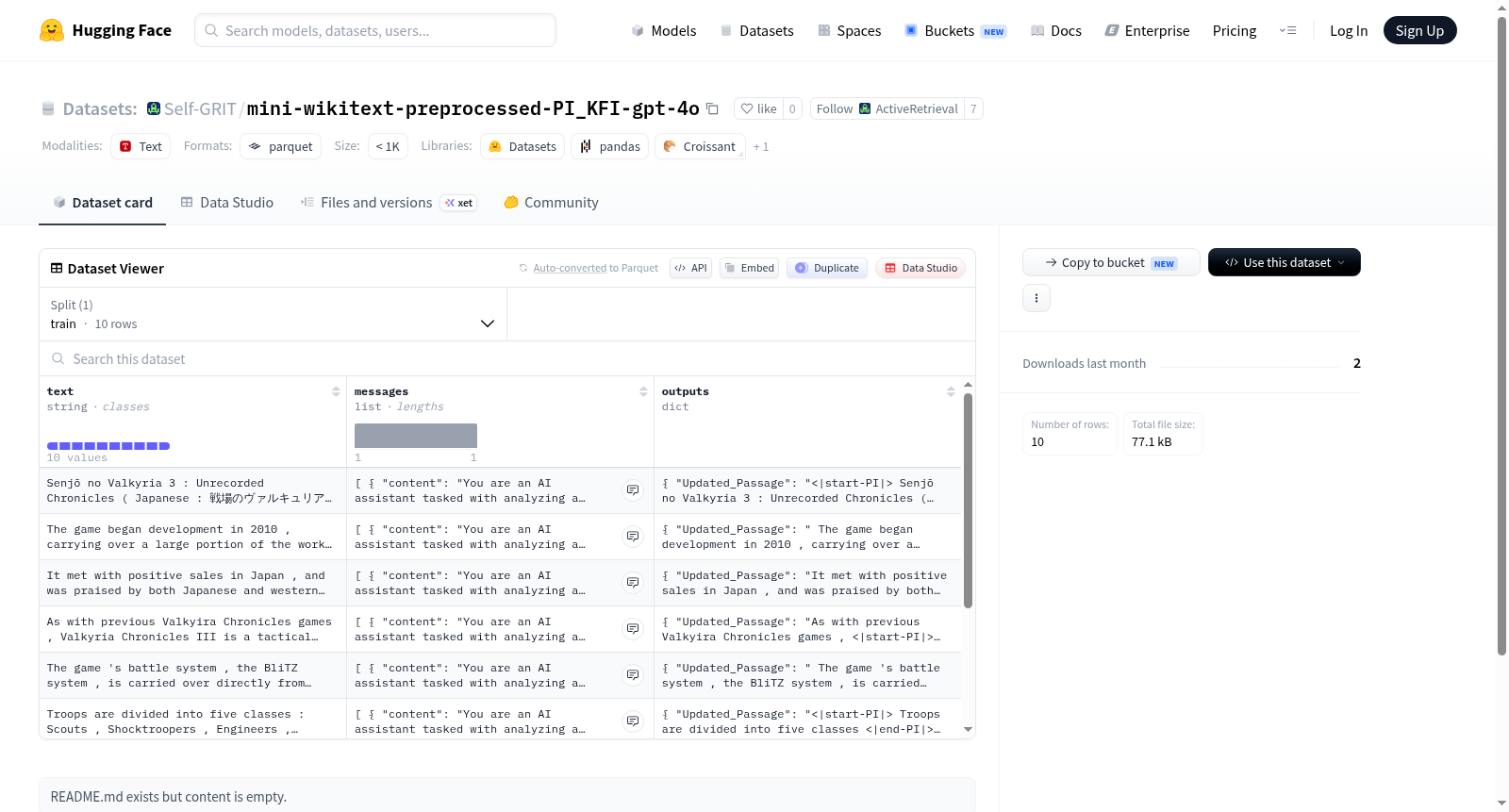
Task: Focus the Search this dataset field
Action: point(507,358)
